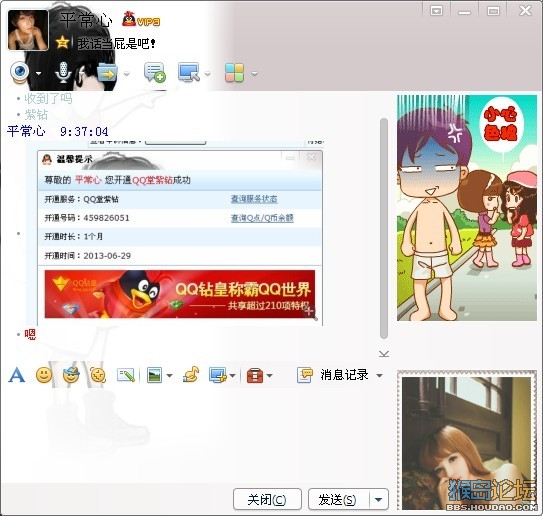Image resolution: width=543 pixels, height=516 pixels.
Task: Click the 发送(S) send button
Action: tap(338, 499)
